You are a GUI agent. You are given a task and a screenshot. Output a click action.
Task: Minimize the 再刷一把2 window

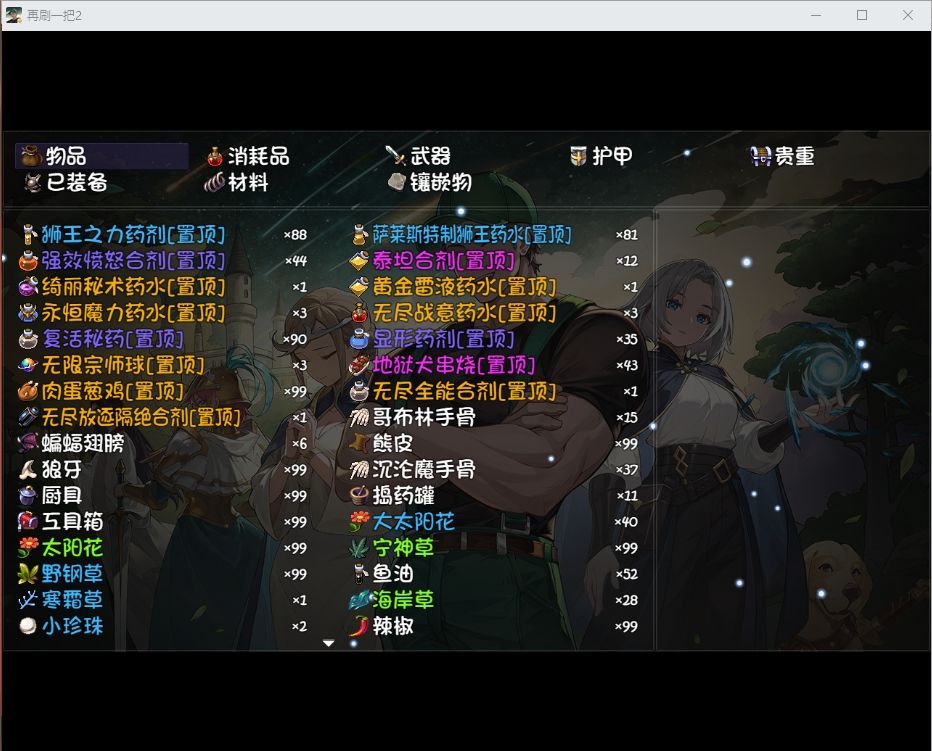pyautogui.click(x=816, y=15)
